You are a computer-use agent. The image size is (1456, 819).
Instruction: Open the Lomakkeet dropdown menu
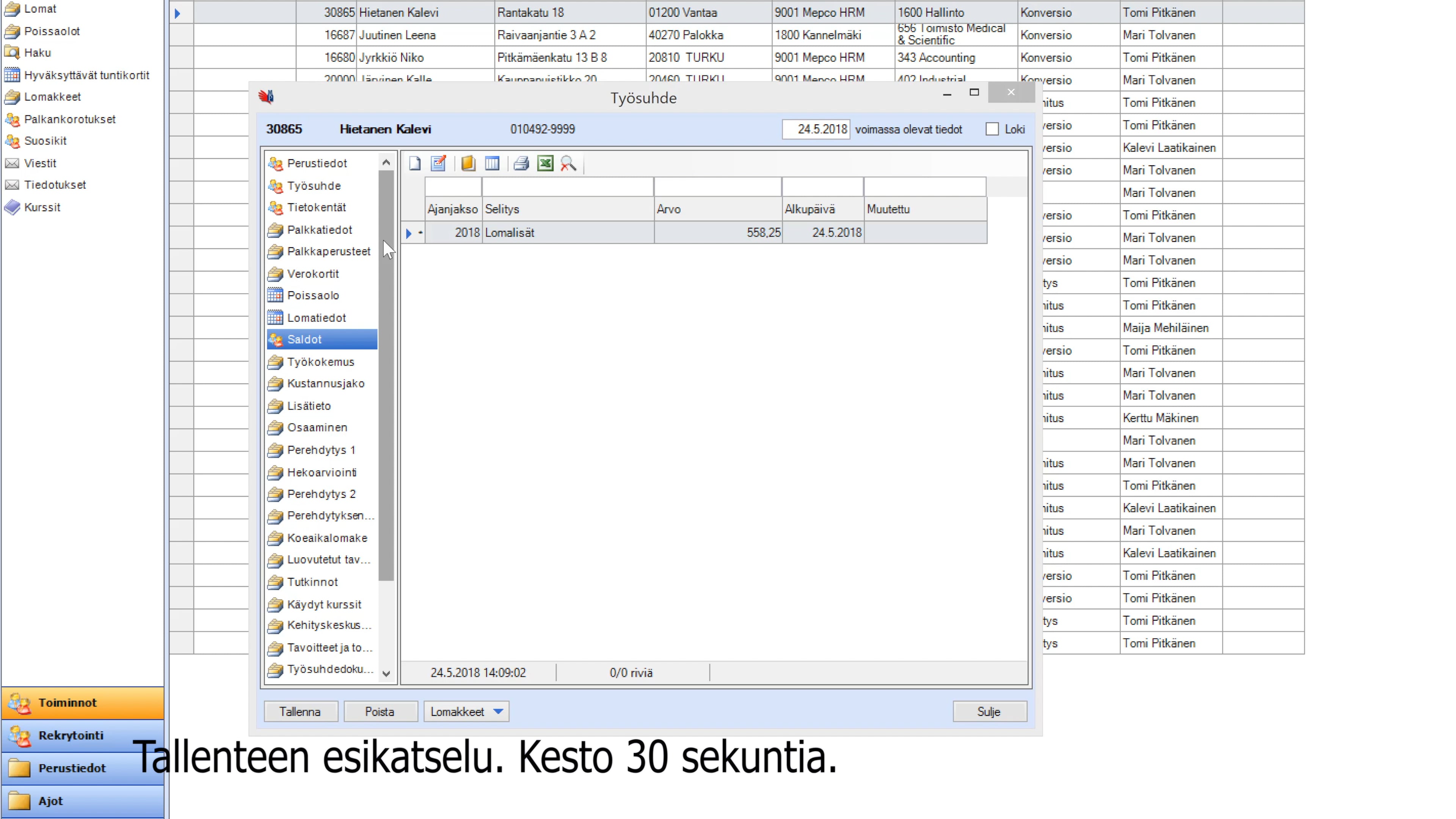click(466, 712)
